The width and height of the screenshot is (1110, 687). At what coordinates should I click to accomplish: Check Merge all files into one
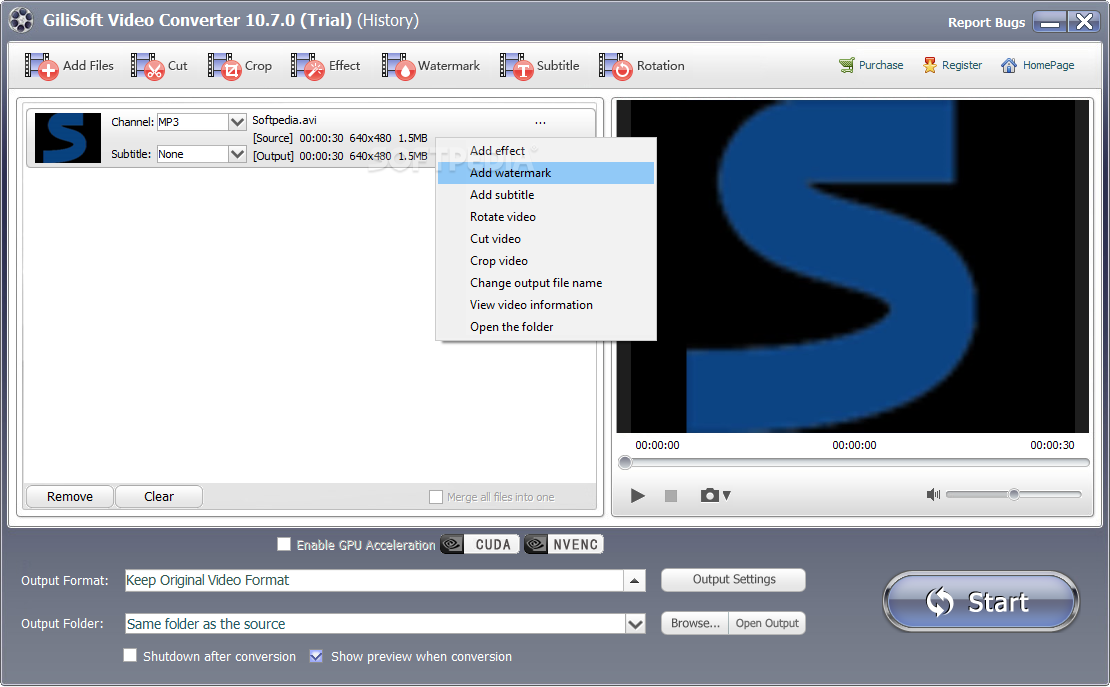tap(437, 497)
